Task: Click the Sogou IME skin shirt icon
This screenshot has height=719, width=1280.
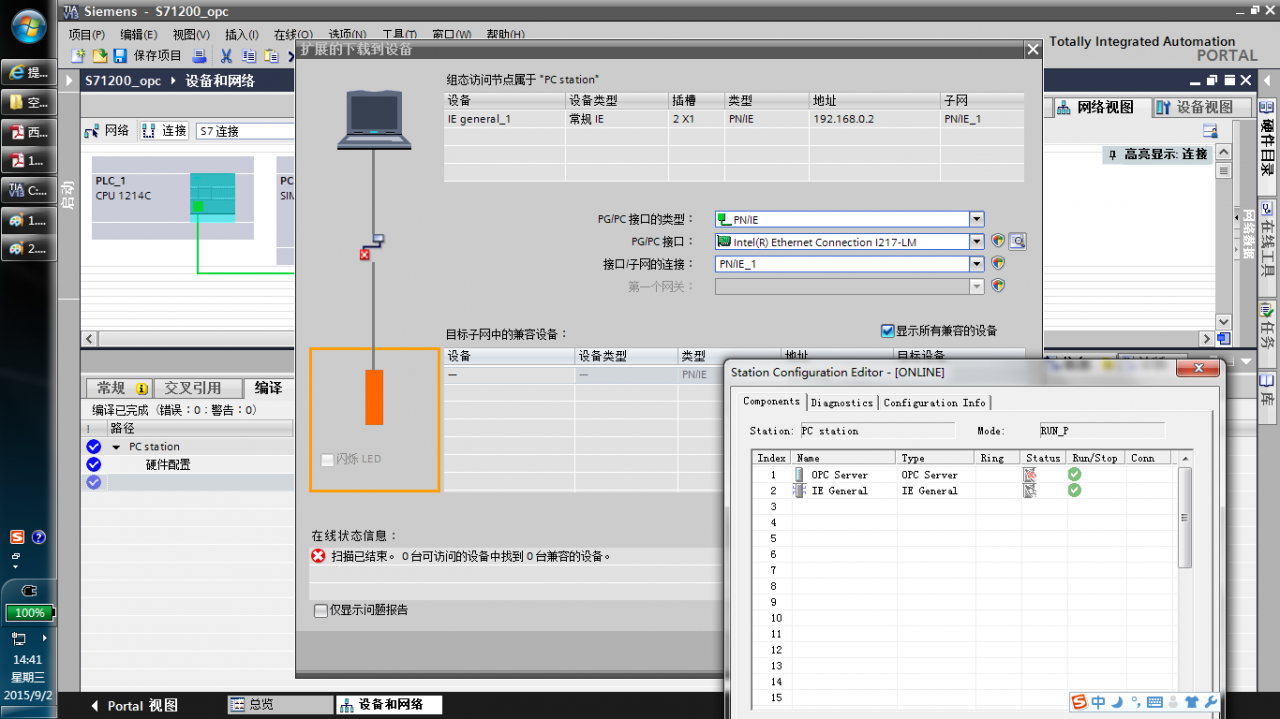Action: pyautogui.click(x=1192, y=702)
